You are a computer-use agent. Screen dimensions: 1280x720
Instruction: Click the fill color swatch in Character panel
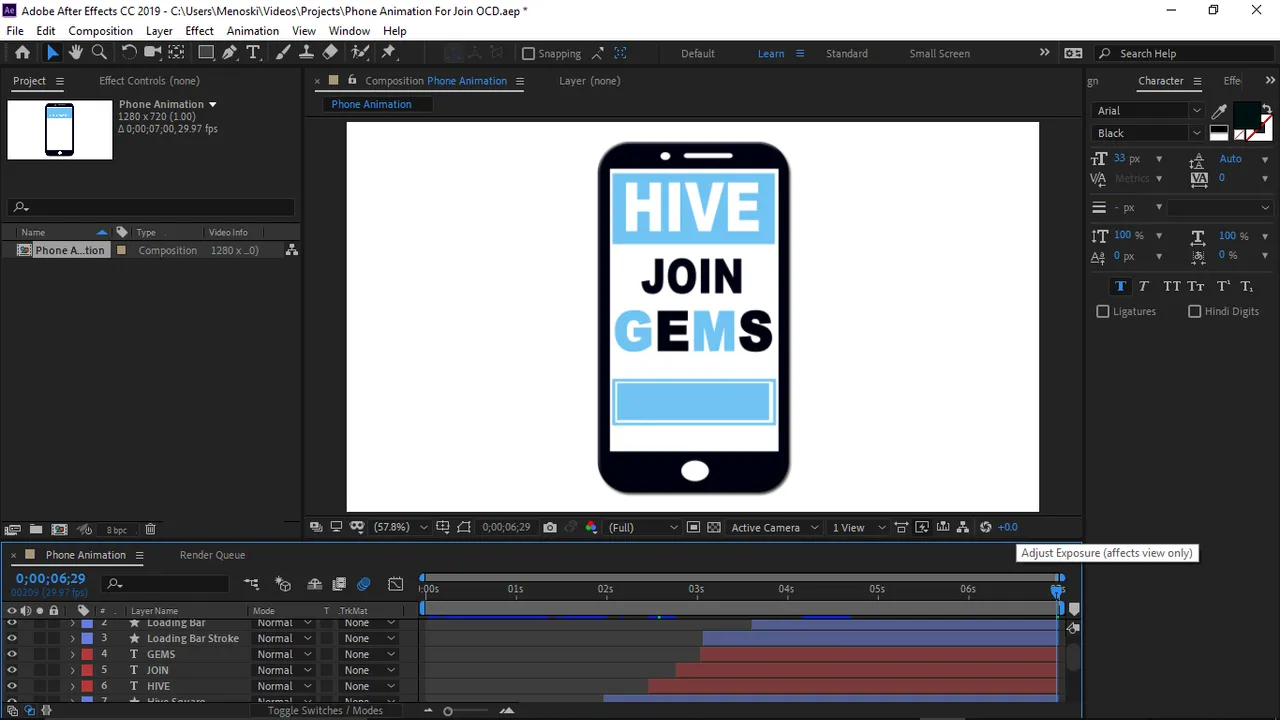coord(1246,115)
